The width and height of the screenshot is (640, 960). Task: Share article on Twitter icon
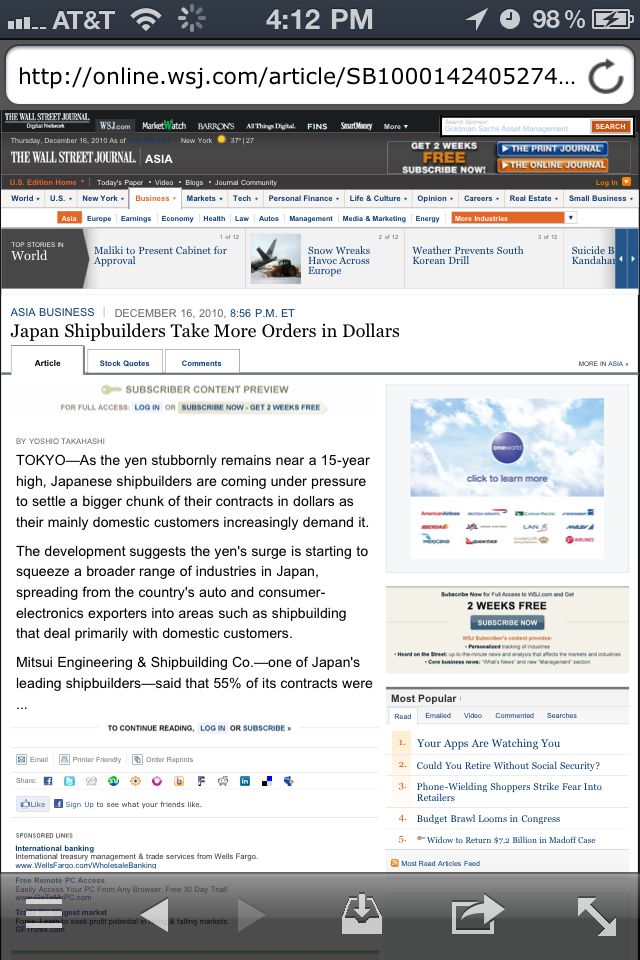click(x=69, y=781)
